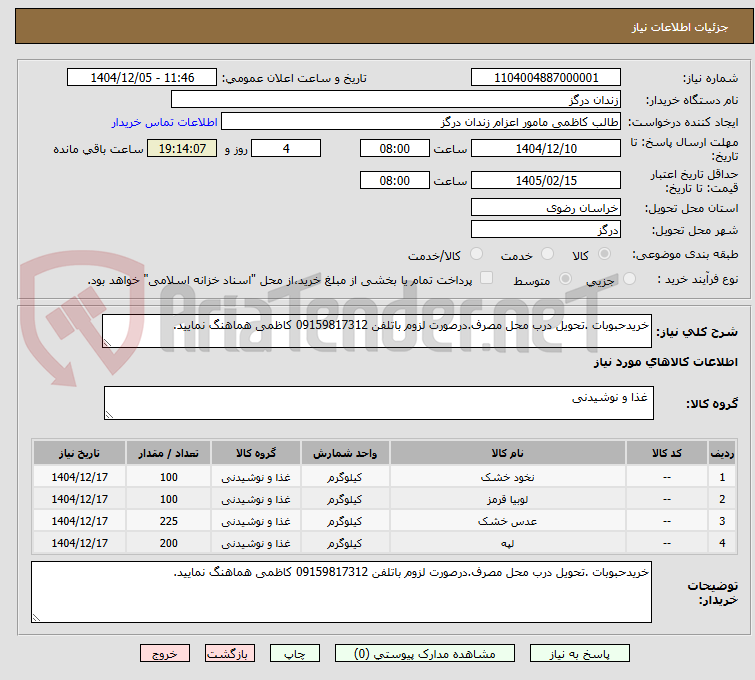Click the نام کالا column header
Screen dimensions: 755x680
[508, 453]
